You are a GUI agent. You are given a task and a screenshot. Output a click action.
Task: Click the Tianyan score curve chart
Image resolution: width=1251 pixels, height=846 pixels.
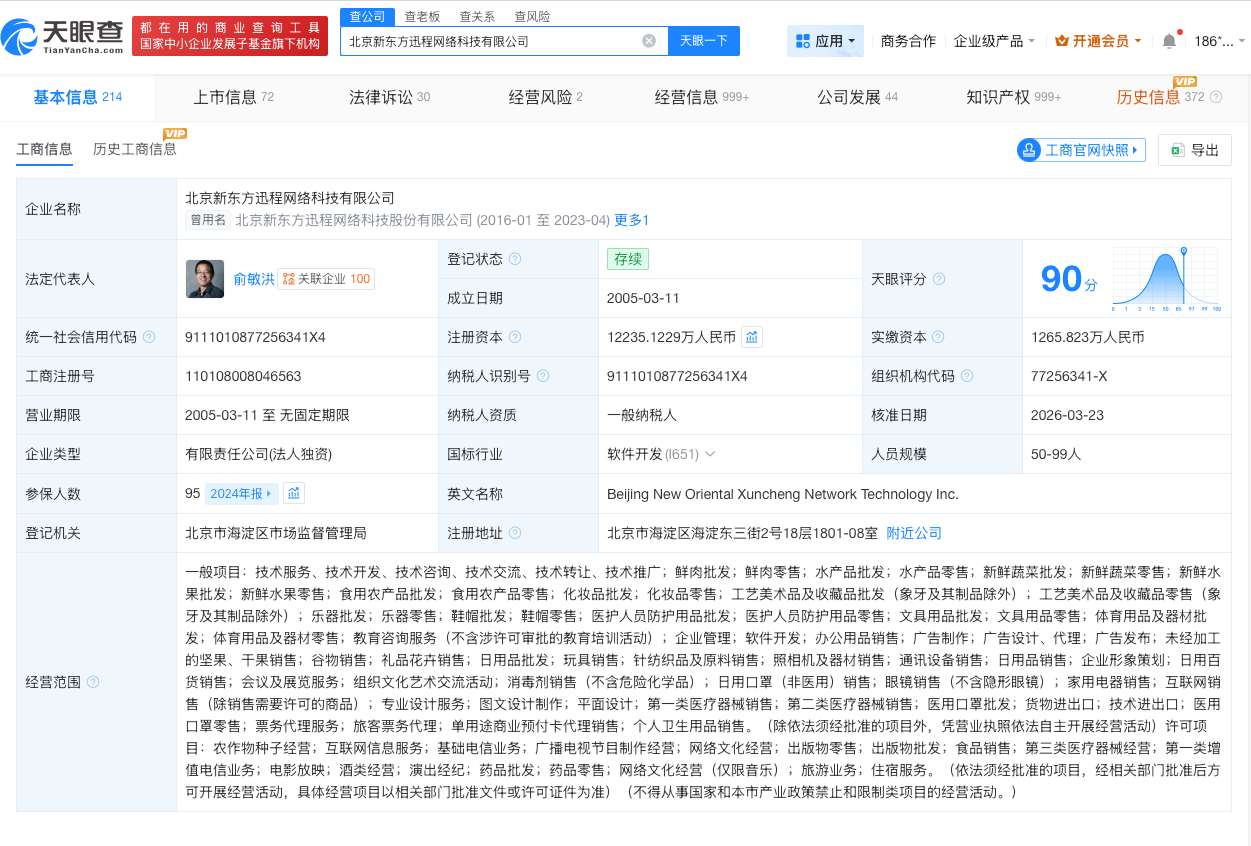[1165, 279]
